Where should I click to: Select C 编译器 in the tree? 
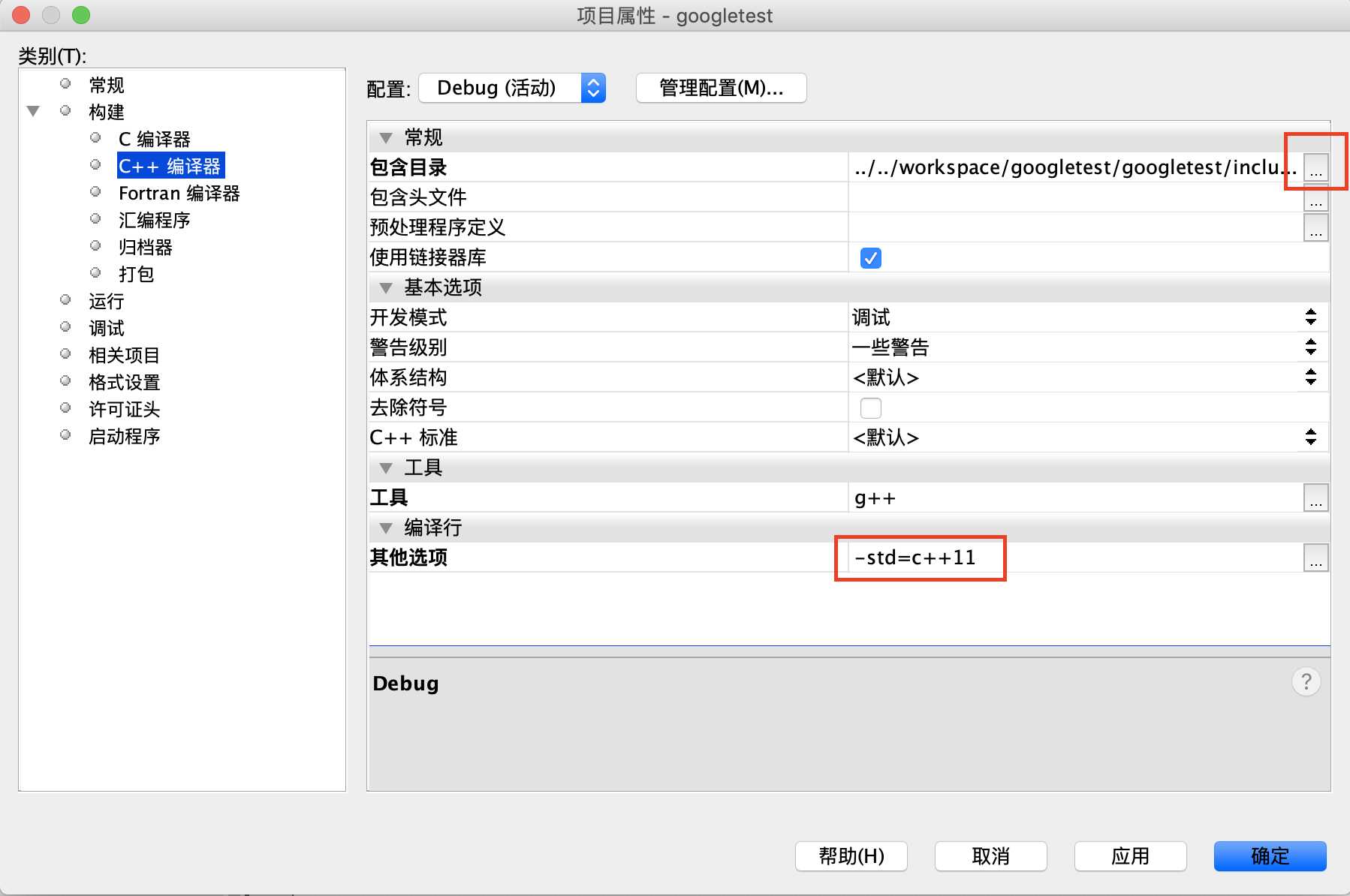(155, 139)
